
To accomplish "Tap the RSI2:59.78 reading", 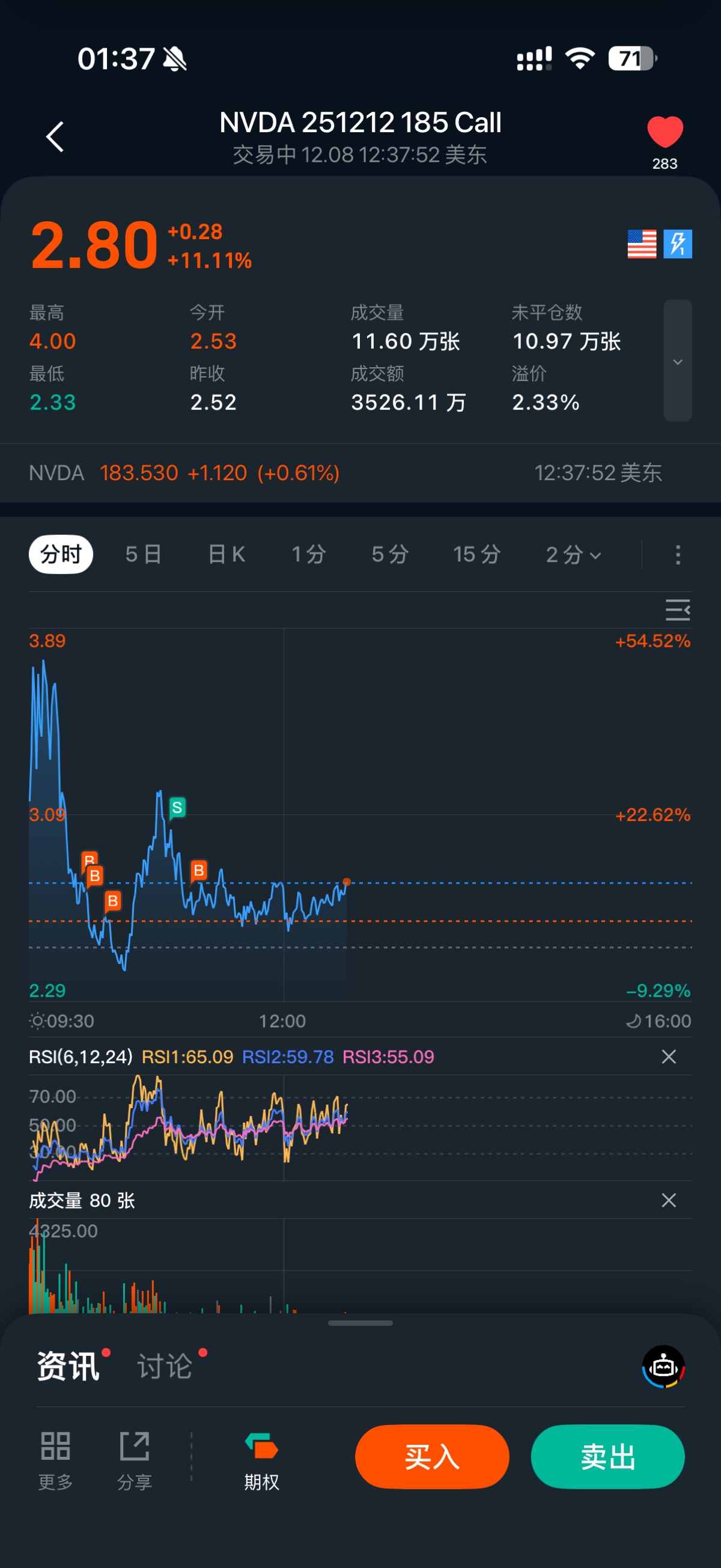I will (288, 1057).
